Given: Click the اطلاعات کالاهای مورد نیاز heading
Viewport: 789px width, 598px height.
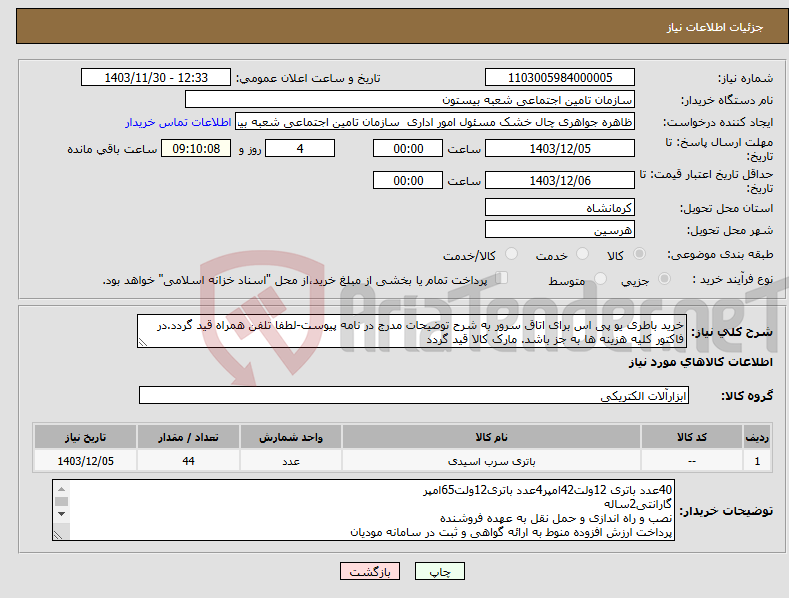Looking at the screenshot, I should (x=700, y=362).
